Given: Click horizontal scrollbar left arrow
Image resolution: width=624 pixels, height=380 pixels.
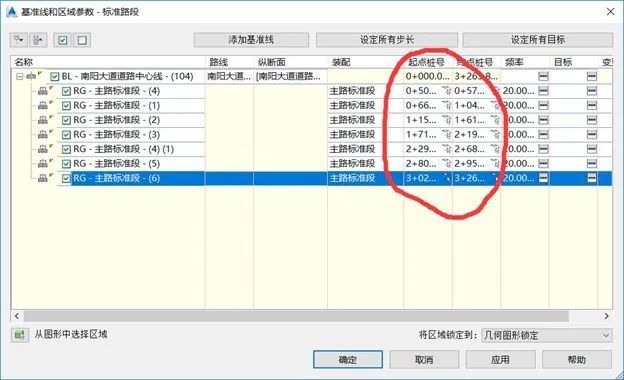Looking at the screenshot, I should (x=17, y=316).
